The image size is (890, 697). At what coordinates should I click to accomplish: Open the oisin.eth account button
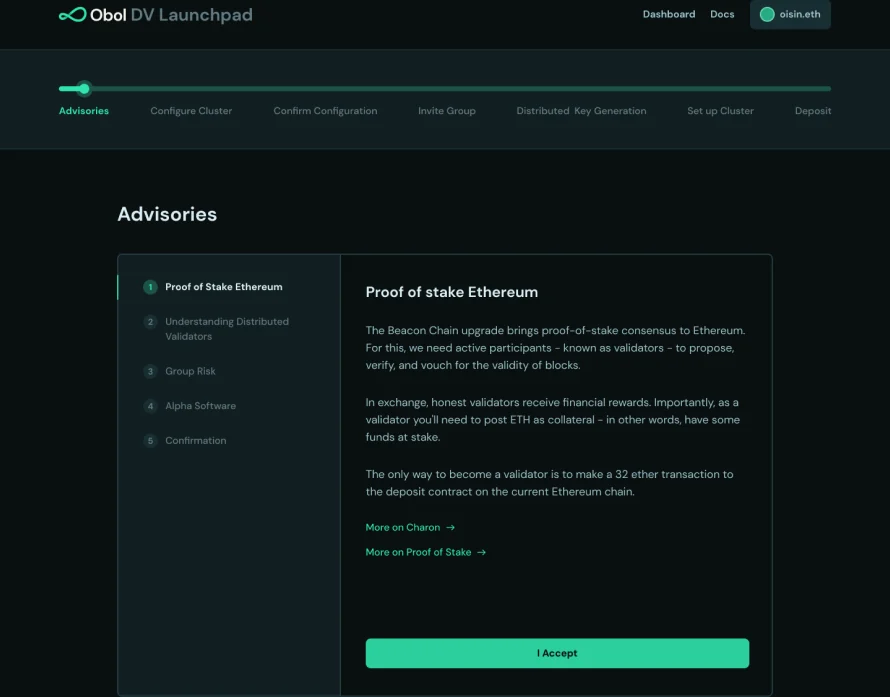(x=790, y=15)
